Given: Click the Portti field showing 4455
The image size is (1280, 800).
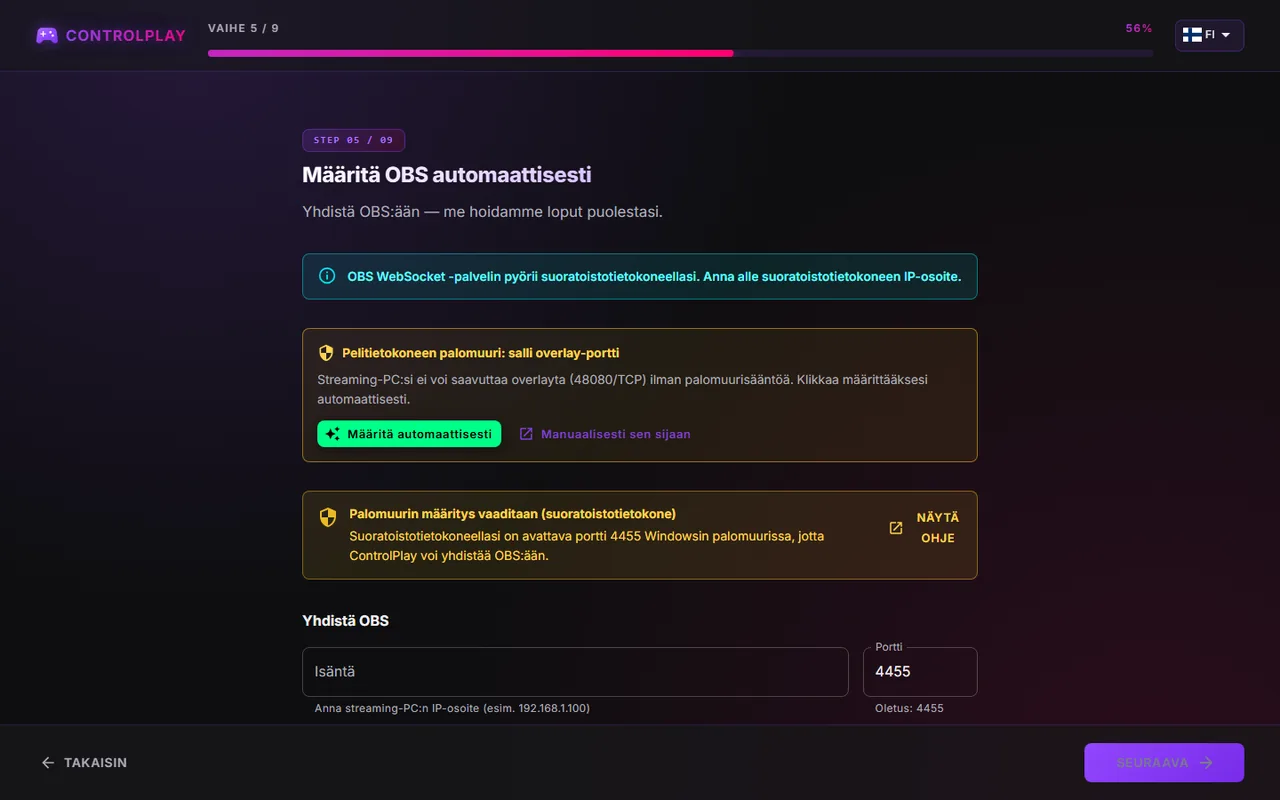Looking at the screenshot, I should 920,672.
